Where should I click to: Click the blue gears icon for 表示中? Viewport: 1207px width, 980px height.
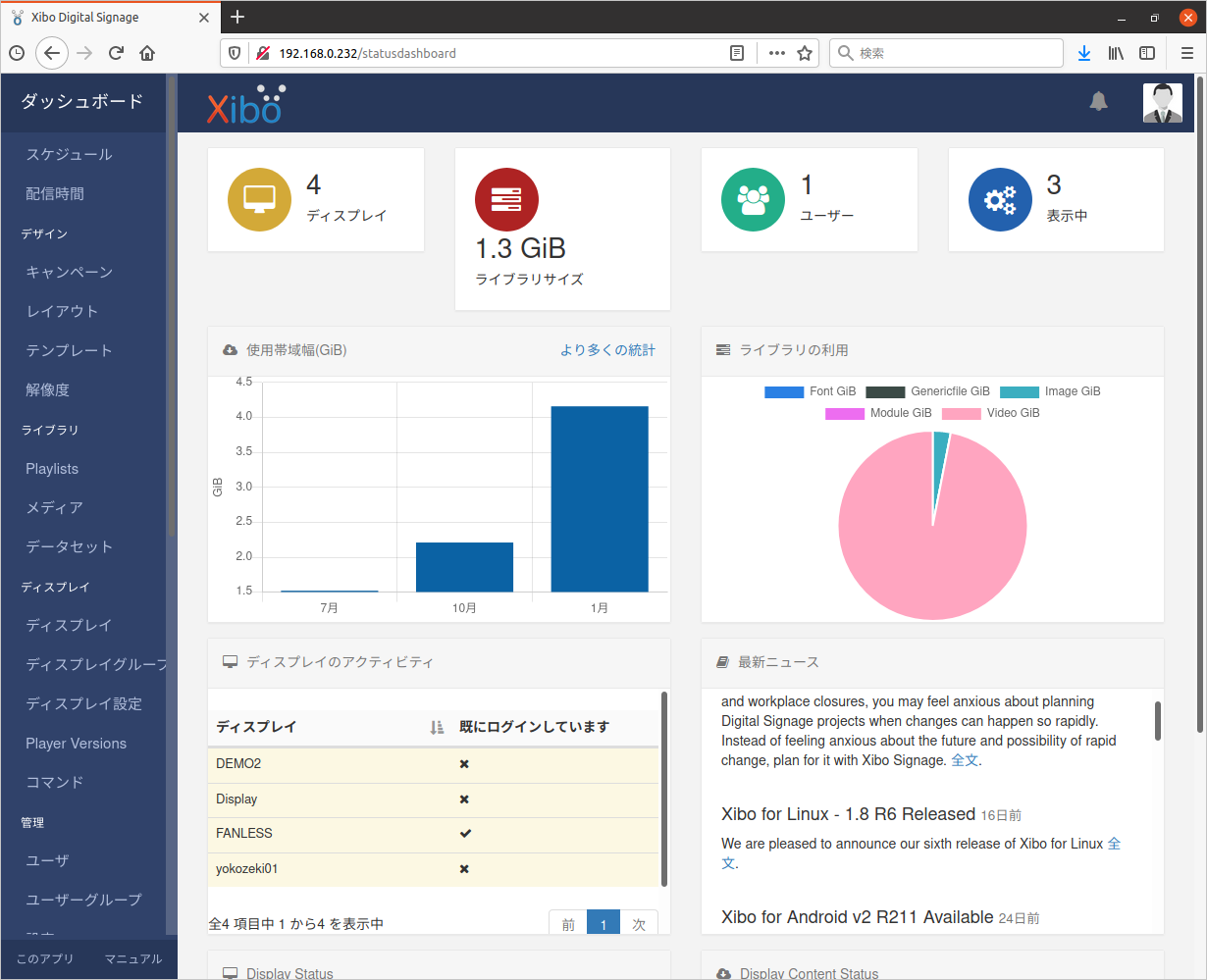(999, 199)
